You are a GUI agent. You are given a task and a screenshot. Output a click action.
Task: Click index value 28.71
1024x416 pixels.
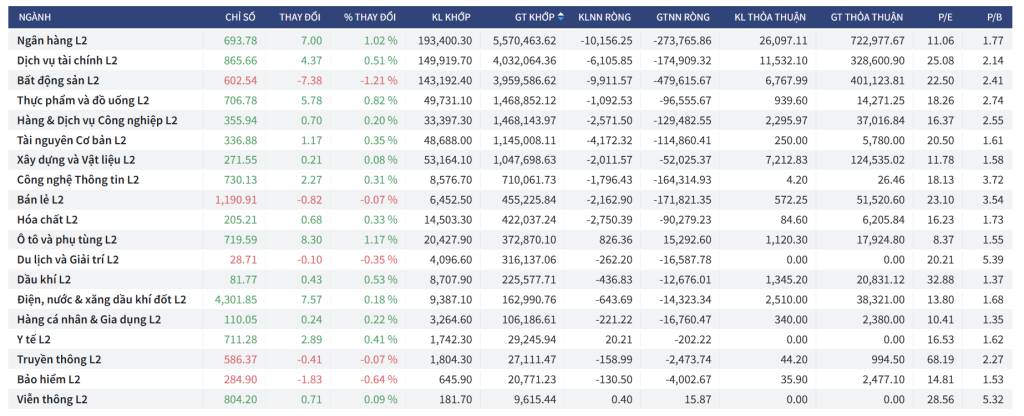(245, 260)
